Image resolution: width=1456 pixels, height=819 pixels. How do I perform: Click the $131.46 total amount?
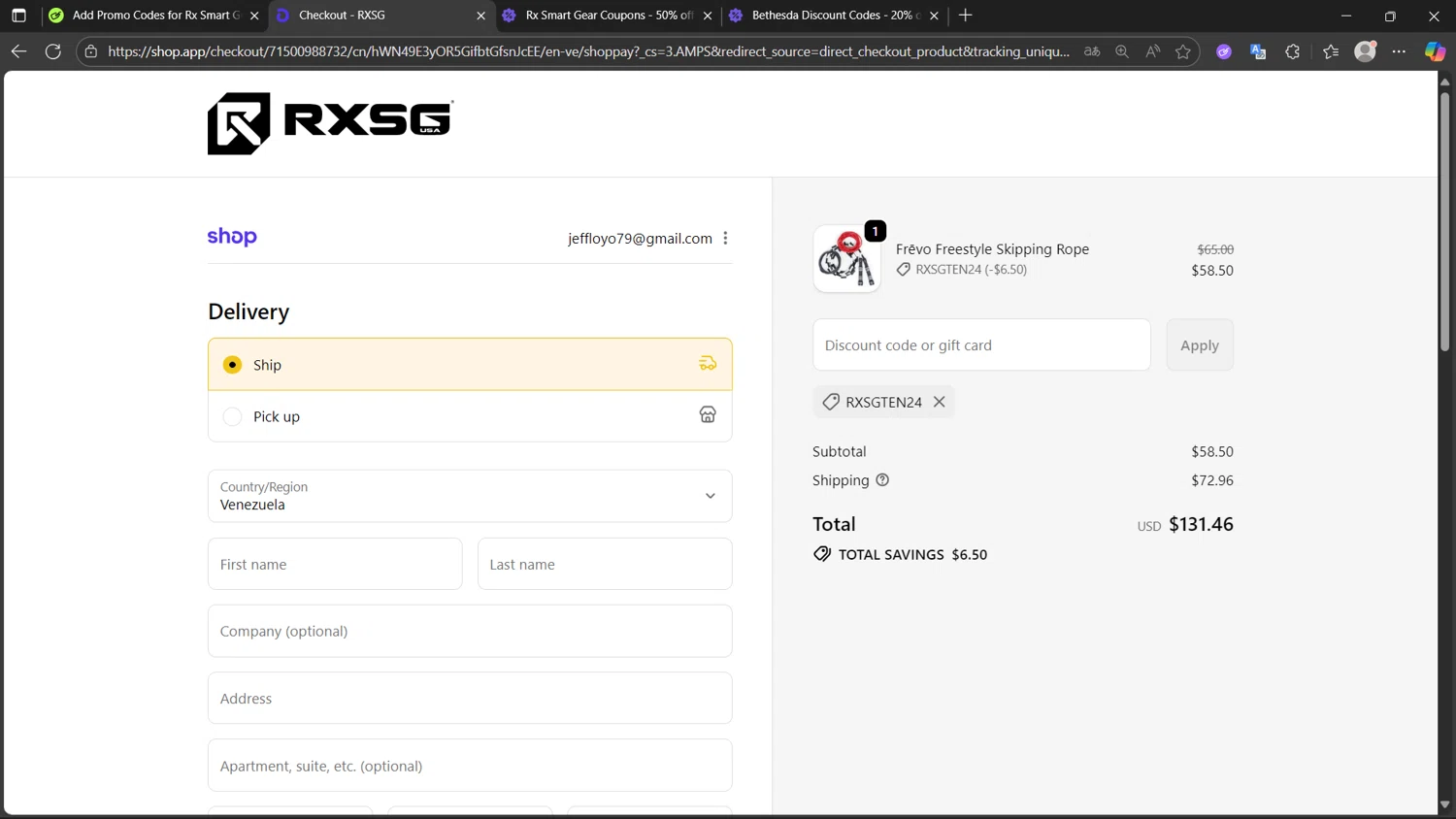tap(1201, 524)
